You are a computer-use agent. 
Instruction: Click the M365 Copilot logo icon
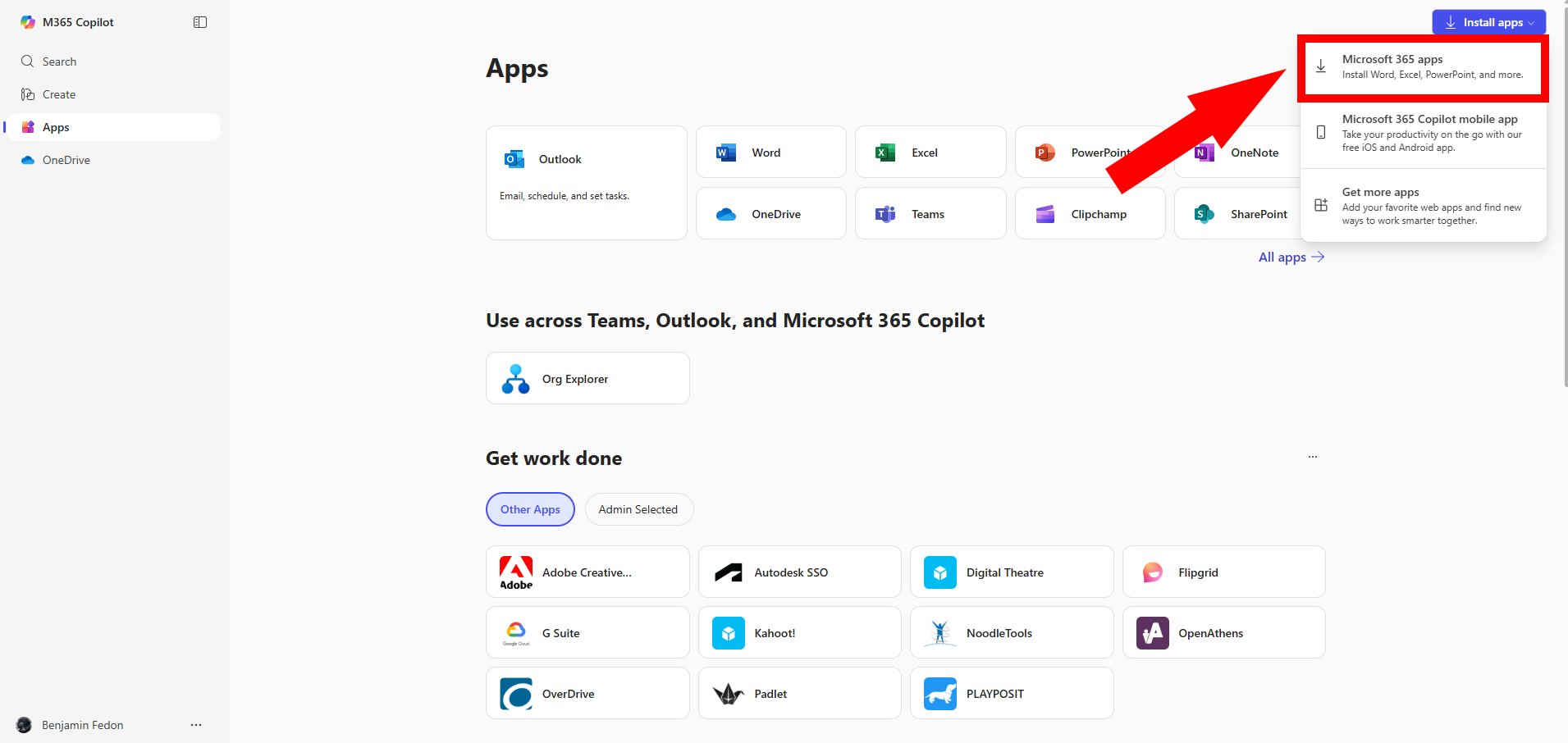click(28, 22)
